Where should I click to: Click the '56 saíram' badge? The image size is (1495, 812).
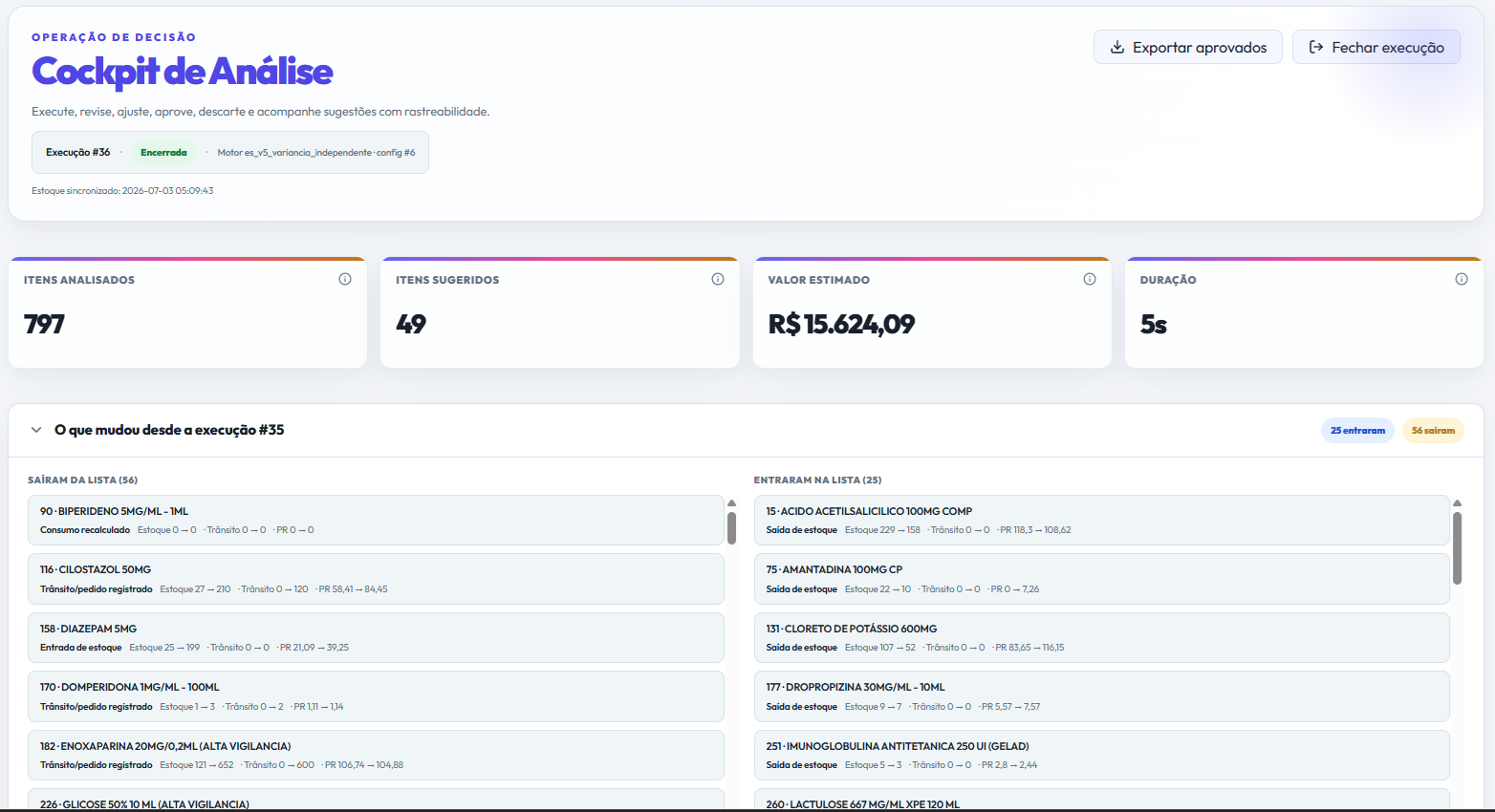[x=1433, y=430]
